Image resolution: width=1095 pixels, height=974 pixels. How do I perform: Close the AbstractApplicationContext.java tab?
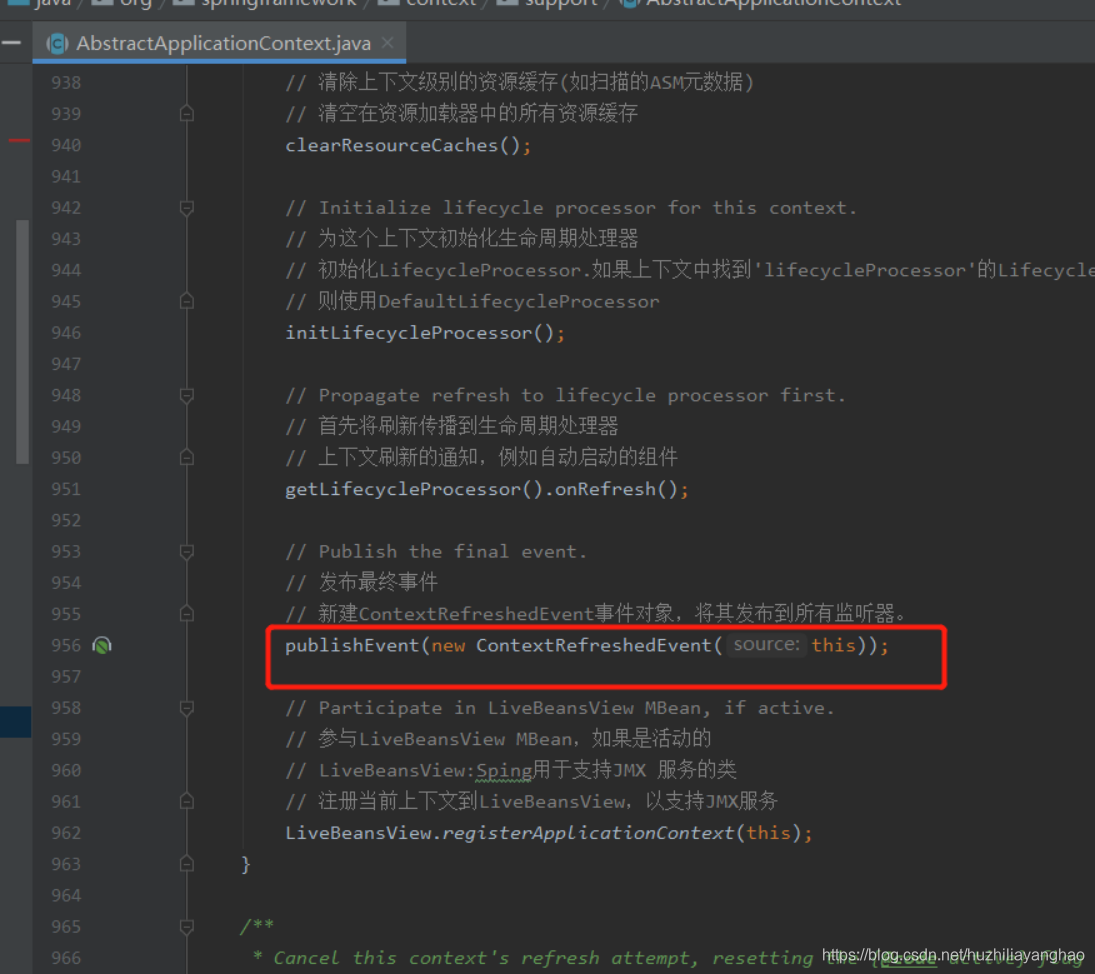point(388,43)
